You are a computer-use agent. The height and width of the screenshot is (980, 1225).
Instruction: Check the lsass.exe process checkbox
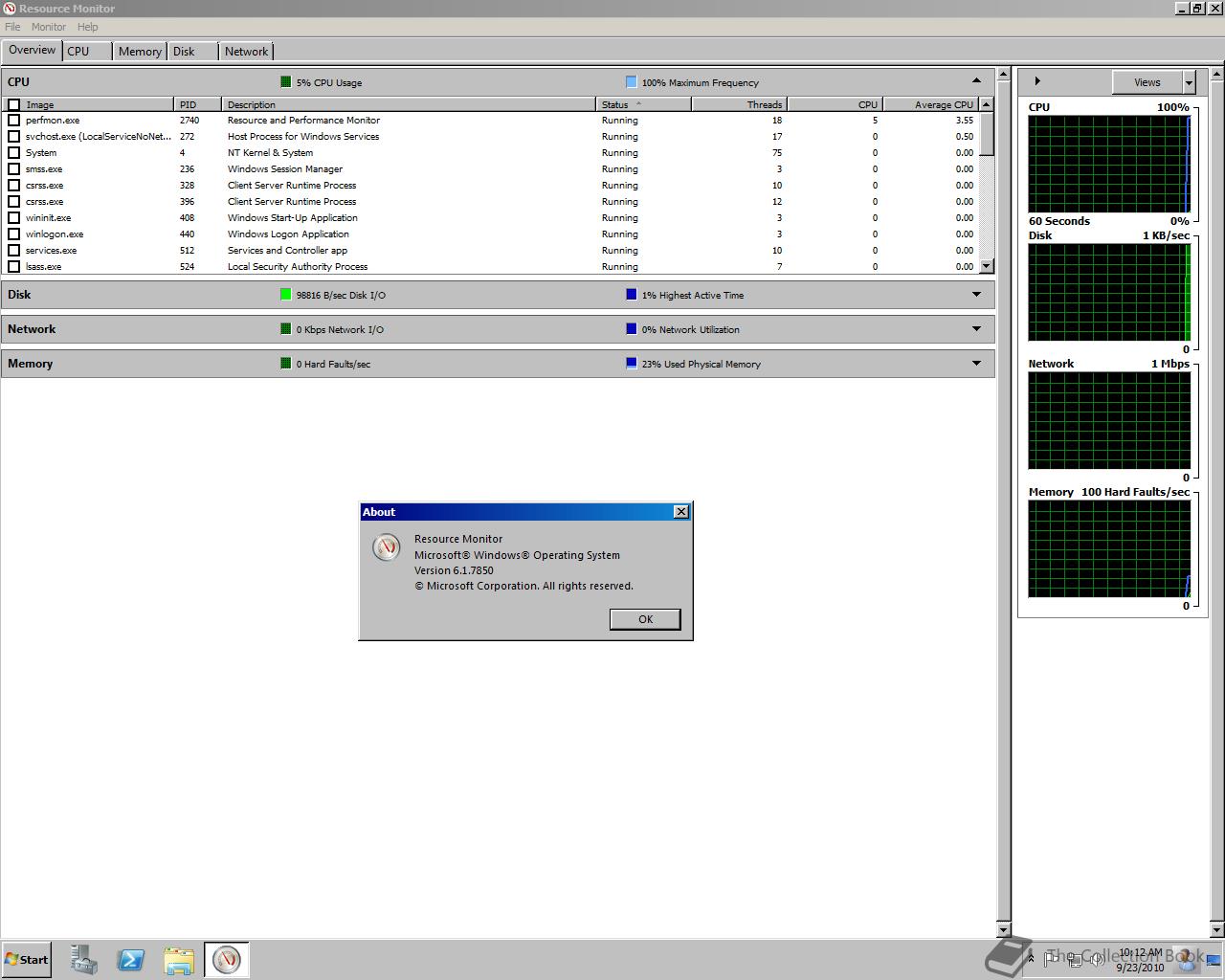13,267
